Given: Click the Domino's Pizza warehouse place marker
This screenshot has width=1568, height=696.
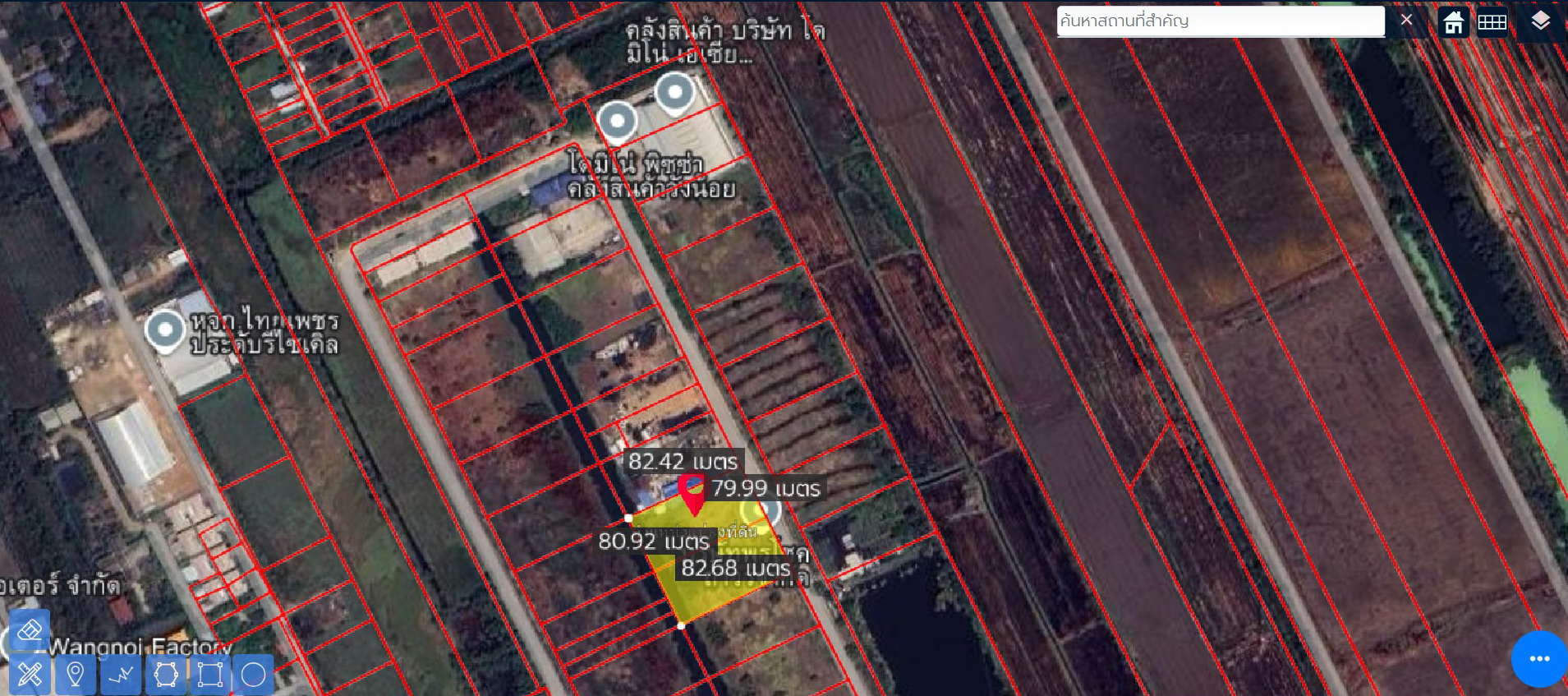Looking at the screenshot, I should point(617,122).
